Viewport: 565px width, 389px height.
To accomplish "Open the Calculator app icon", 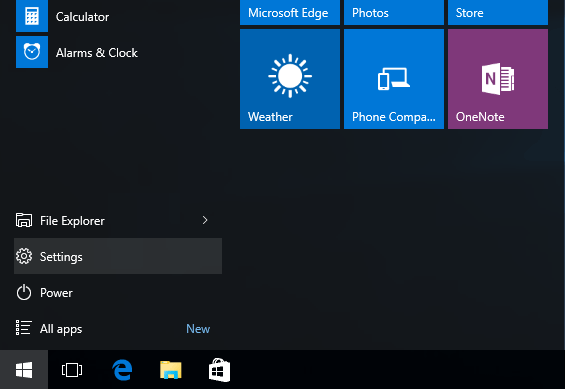I will (32, 16).
